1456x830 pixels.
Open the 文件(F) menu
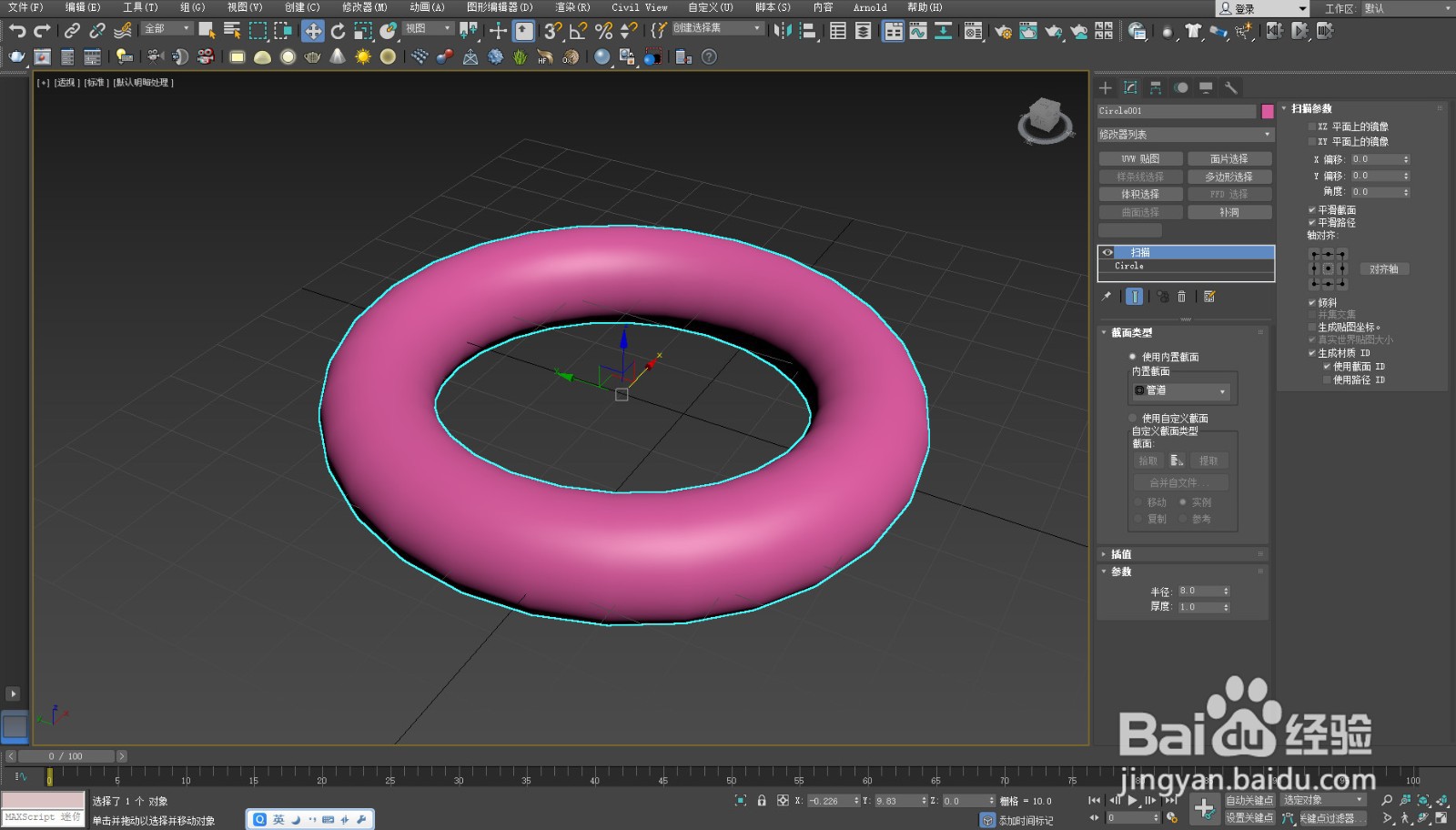tap(25, 7)
